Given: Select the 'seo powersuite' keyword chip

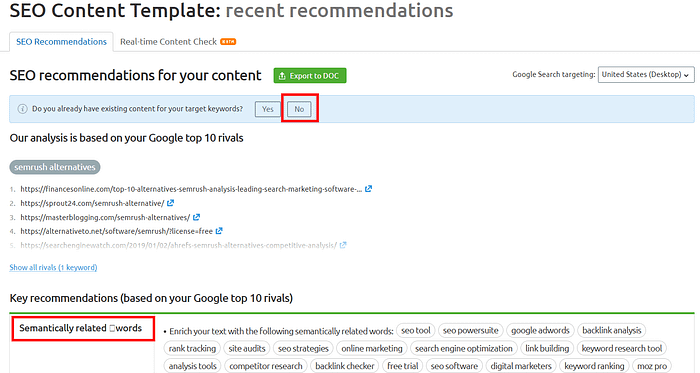Looking at the screenshot, I should coord(471,331).
